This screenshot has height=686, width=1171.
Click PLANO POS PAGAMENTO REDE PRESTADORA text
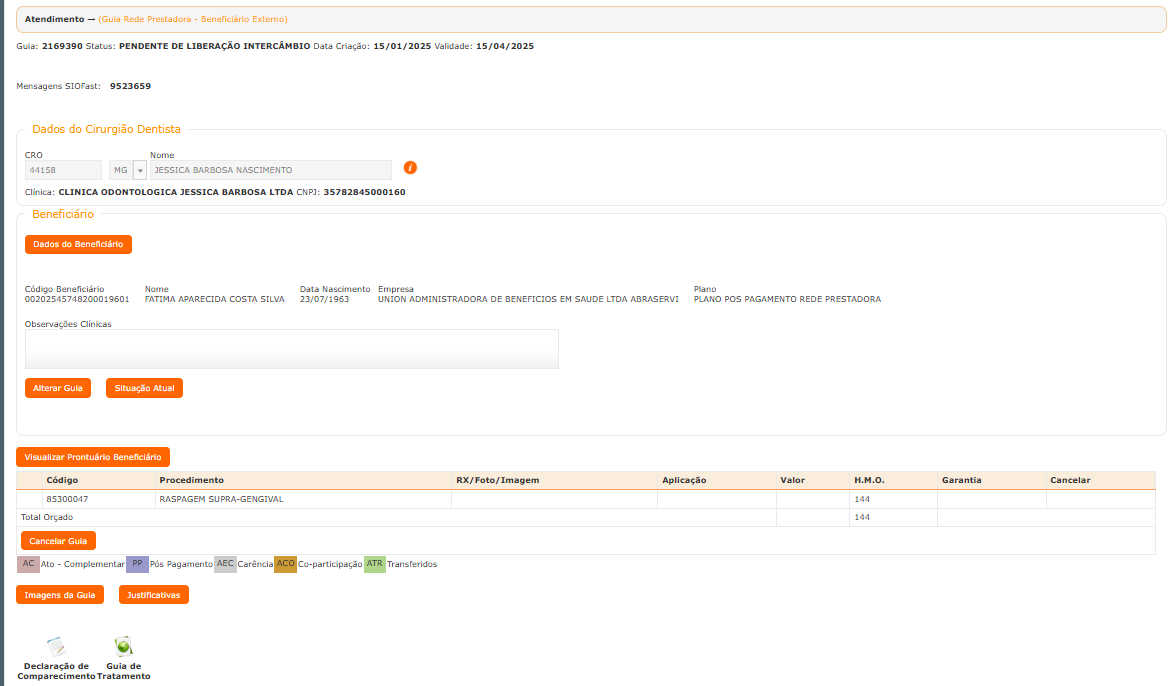click(787, 299)
